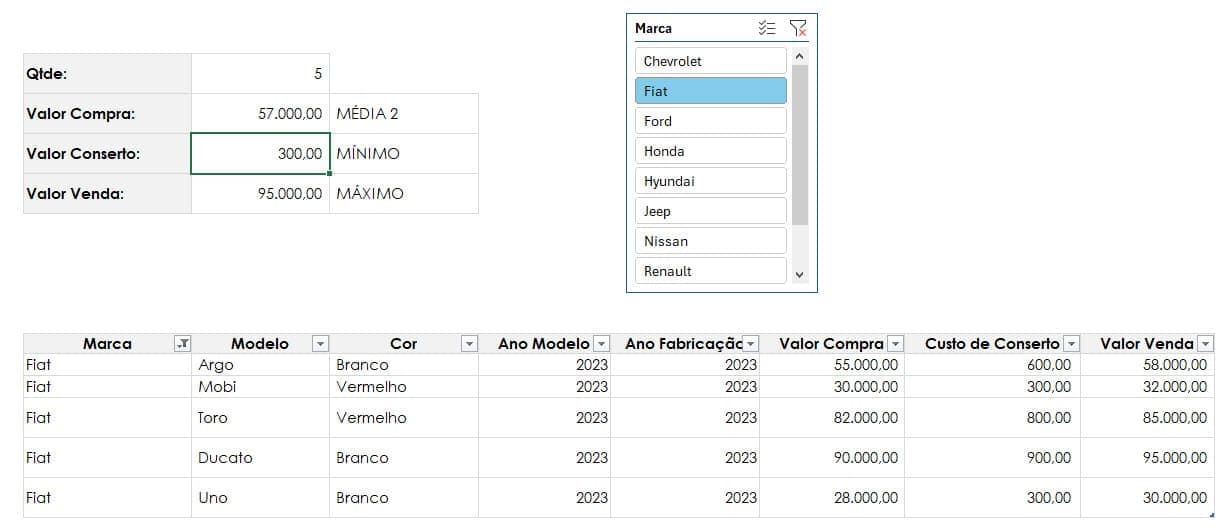
Task: Click the Custo de Conserto cell 900,00
Action: 994,458
